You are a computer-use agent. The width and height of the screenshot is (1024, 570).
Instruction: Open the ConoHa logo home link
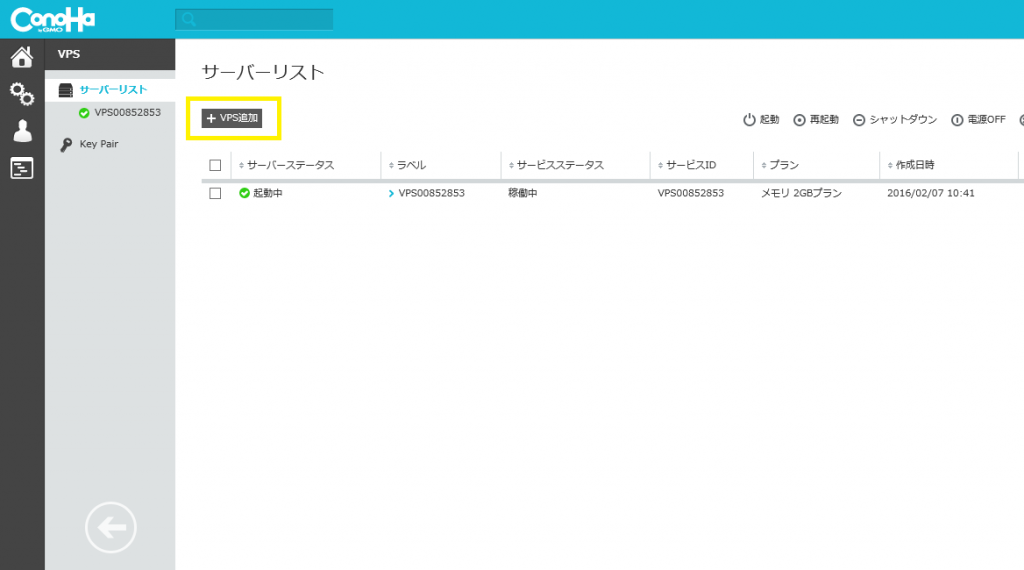[53, 20]
